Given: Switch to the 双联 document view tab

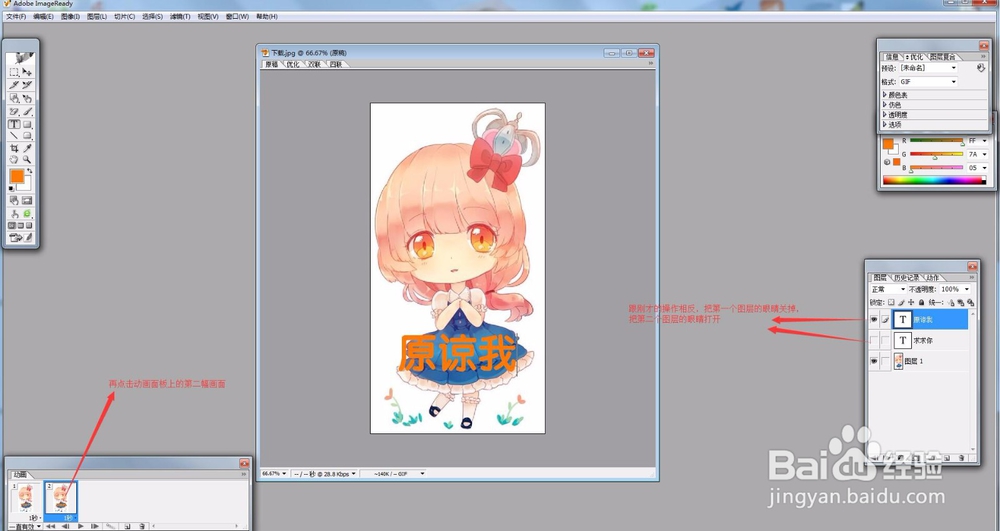Looking at the screenshot, I should [x=314, y=64].
